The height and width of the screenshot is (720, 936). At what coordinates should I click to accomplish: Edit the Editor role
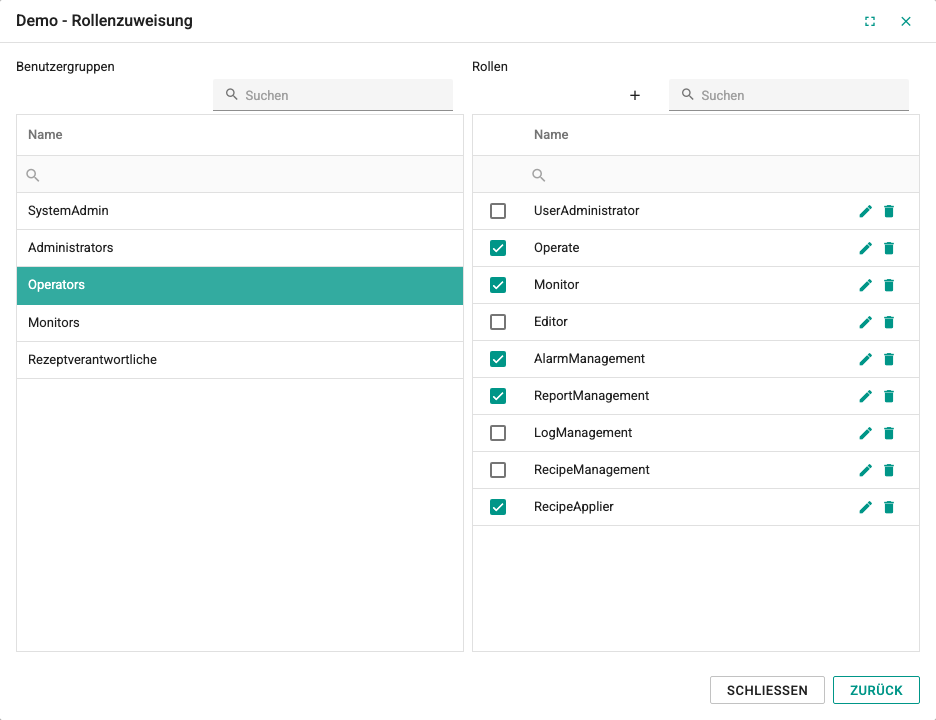click(x=865, y=322)
